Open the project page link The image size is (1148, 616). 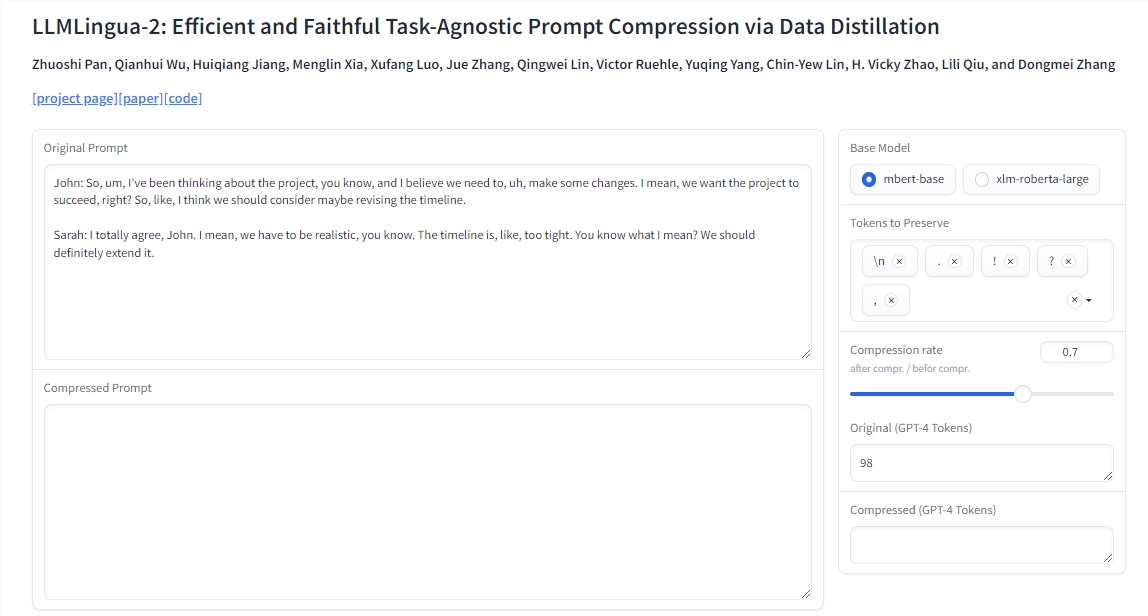click(x=75, y=98)
